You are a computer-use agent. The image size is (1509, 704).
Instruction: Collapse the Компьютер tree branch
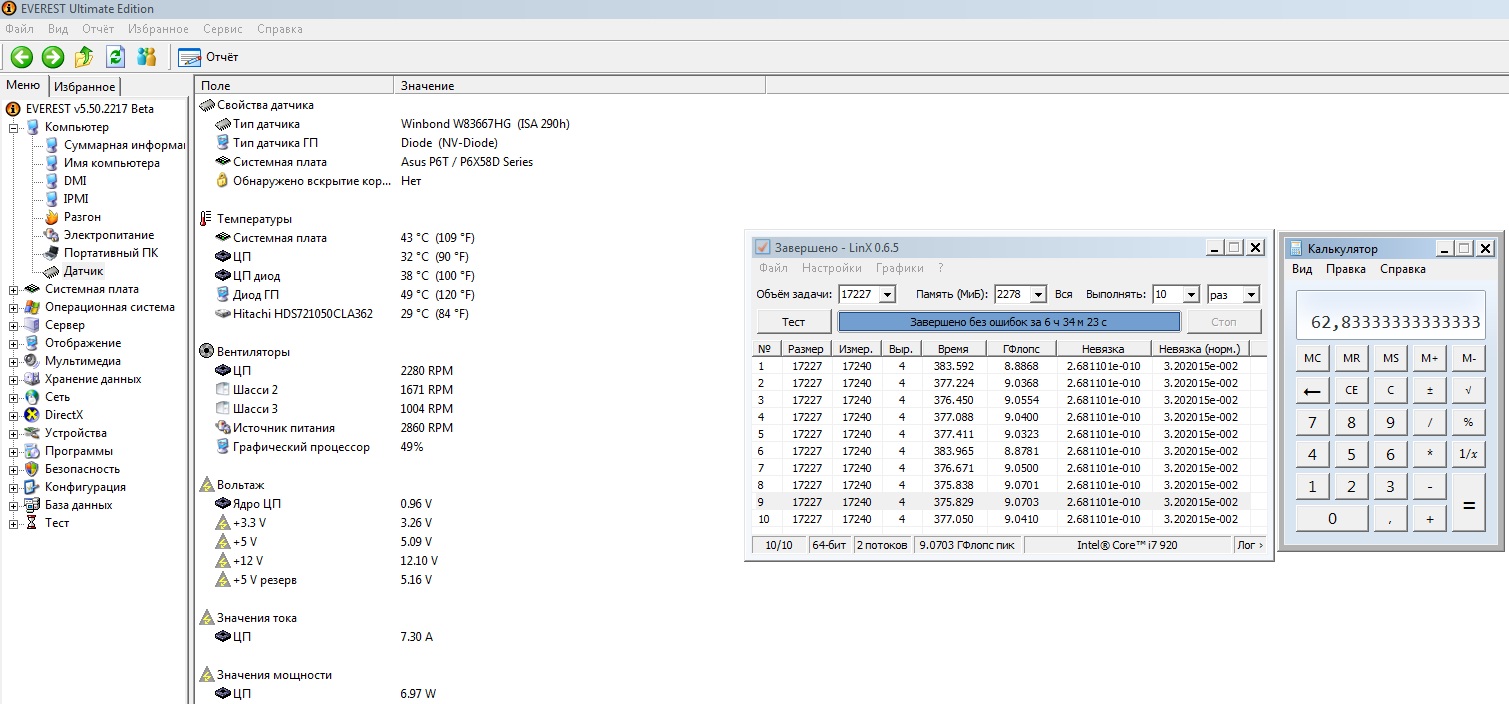click(x=14, y=128)
